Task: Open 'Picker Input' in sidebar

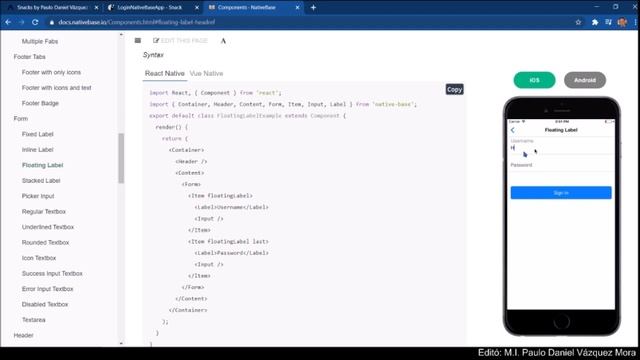Action: 38,196
